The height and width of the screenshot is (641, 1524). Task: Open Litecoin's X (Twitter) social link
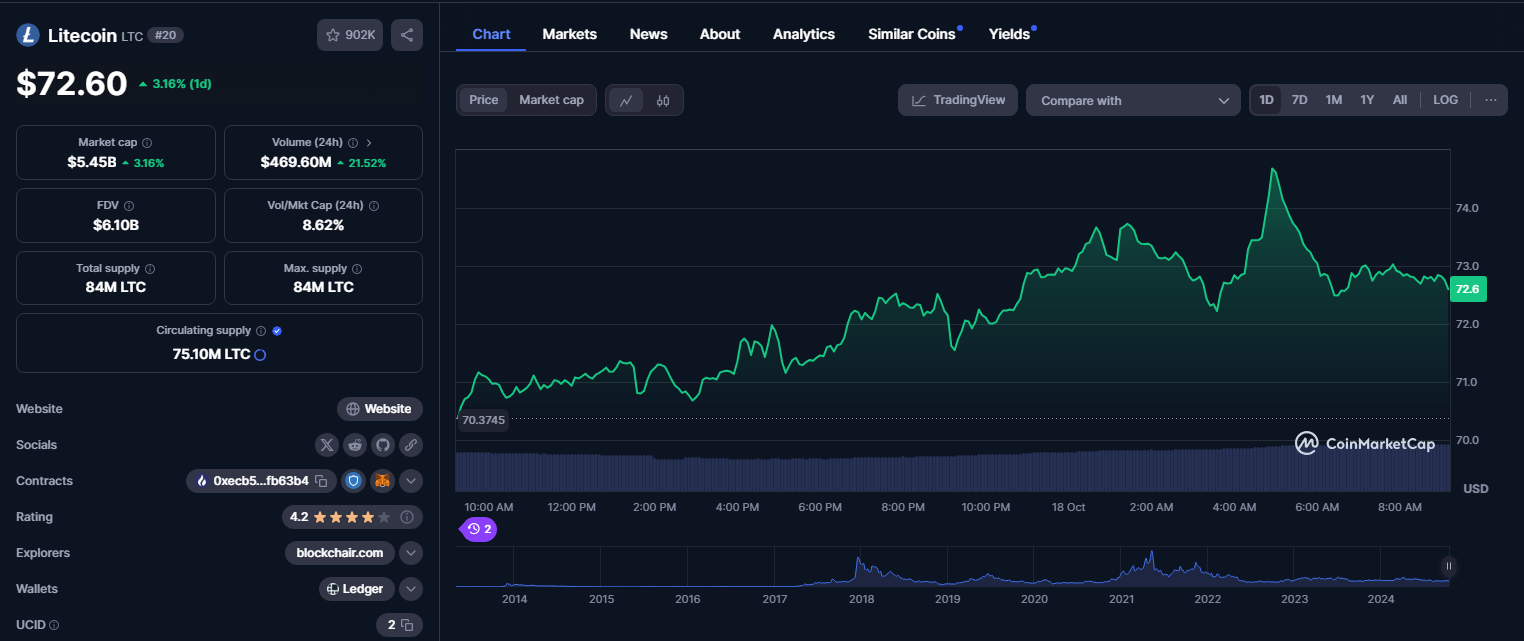327,445
